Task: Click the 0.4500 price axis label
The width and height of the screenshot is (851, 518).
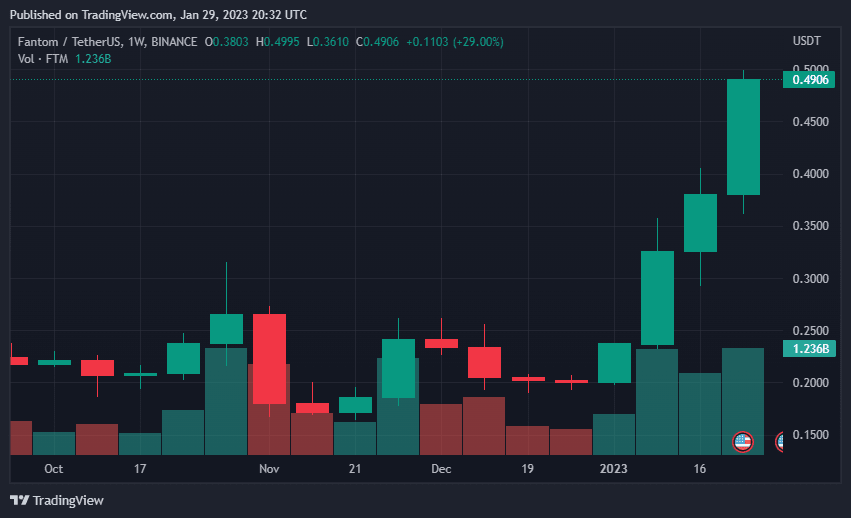Action: [810, 122]
